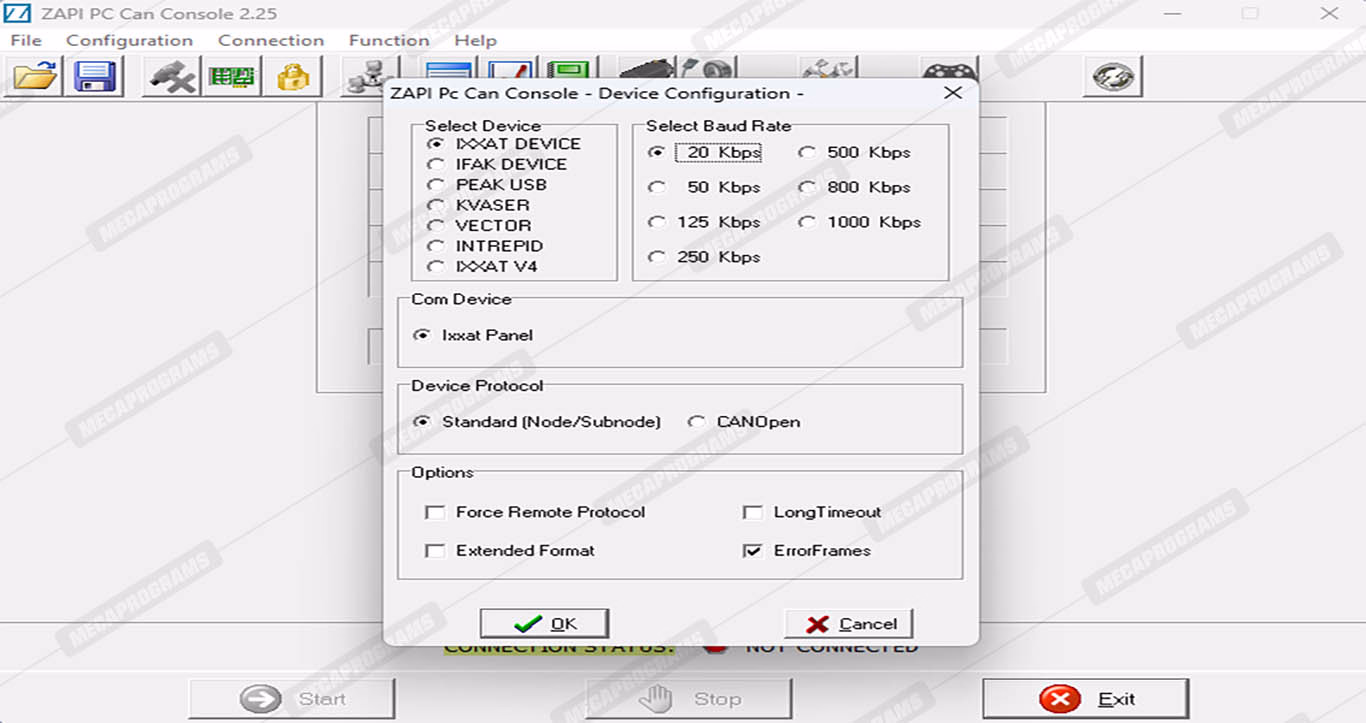Select Standard (Node/Subnode) protocol
This screenshot has width=1366, height=723.
click(538, 422)
